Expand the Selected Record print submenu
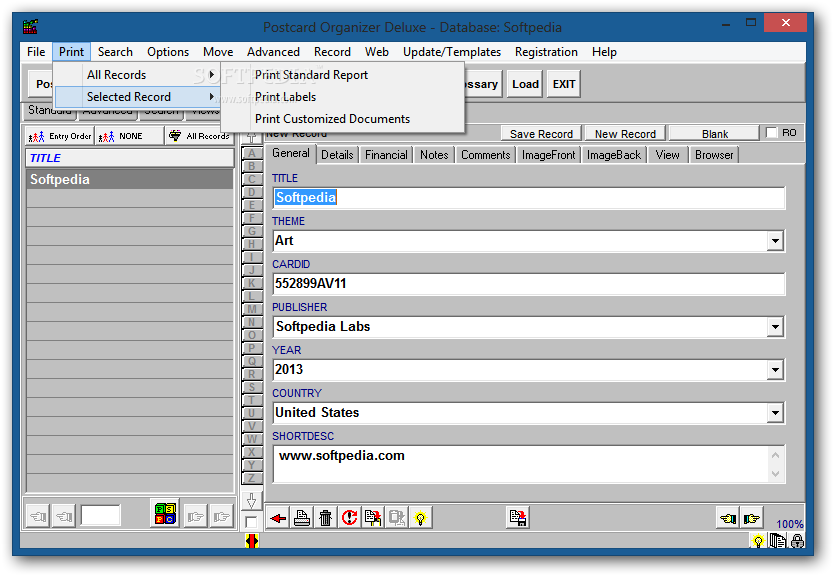This screenshot has height=576, width=834. [137, 97]
